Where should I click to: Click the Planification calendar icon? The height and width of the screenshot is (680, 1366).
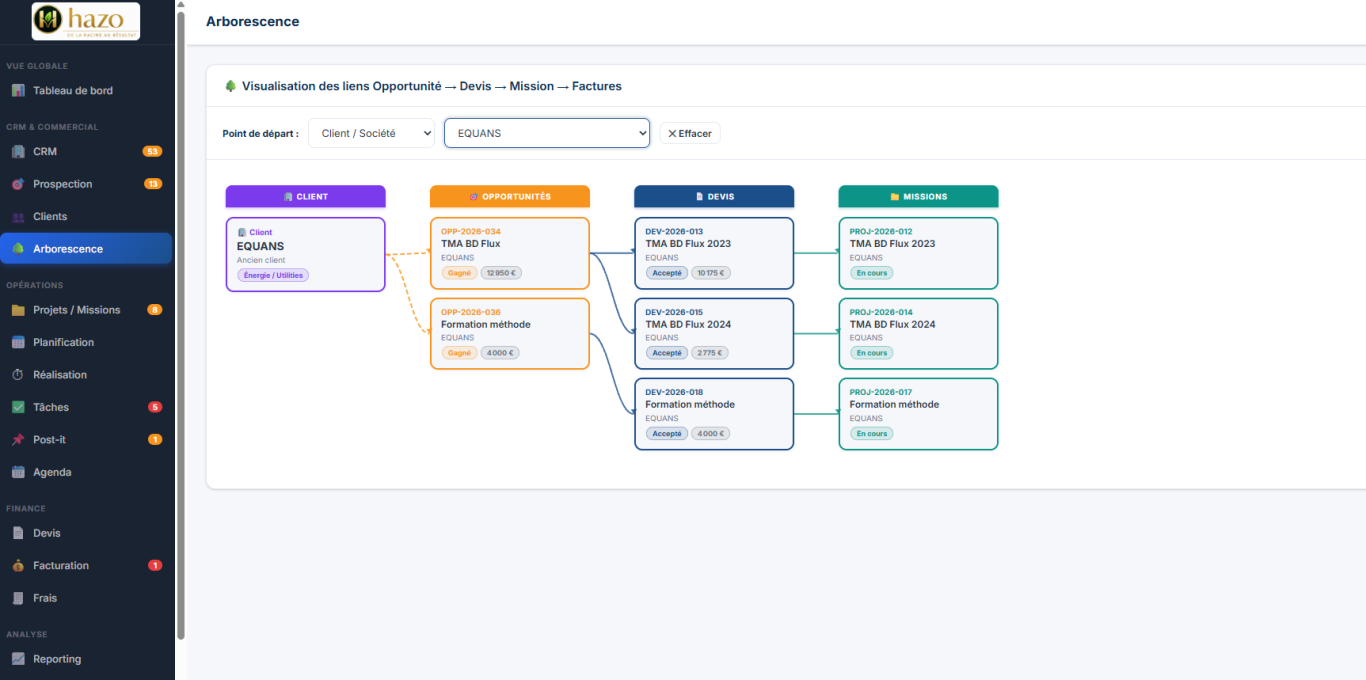tap(18, 342)
